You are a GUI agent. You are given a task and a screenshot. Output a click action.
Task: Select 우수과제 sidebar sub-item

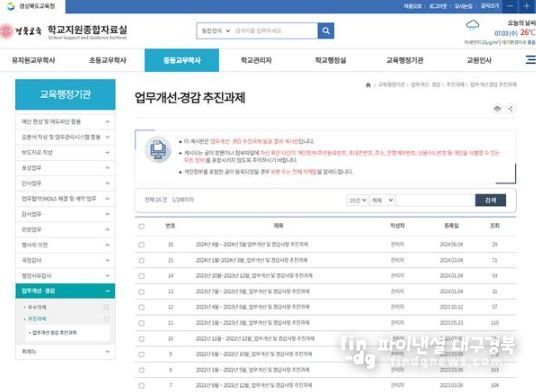(x=37, y=307)
